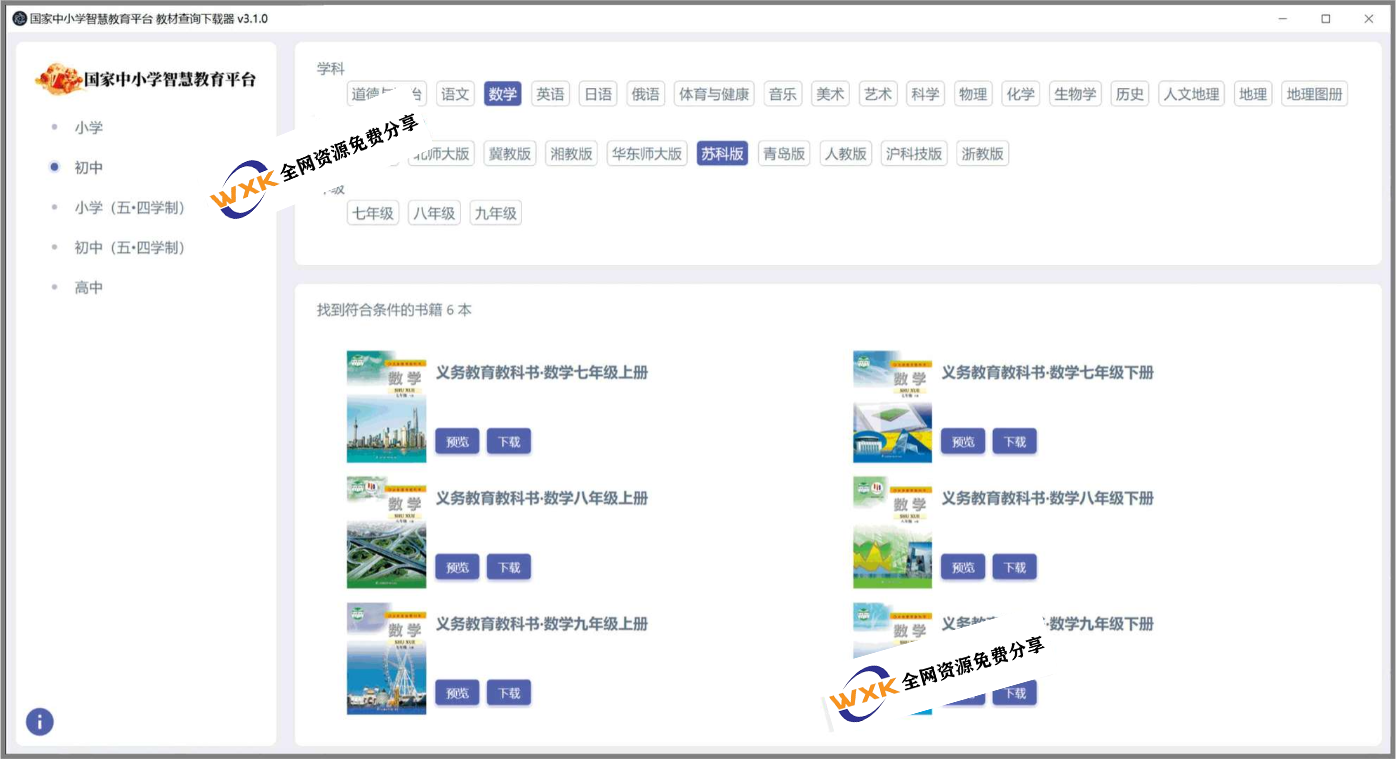Click the 七年级上册 book cover thumbnail
This screenshot has width=1397, height=759.
pyautogui.click(x=386, y=407)
